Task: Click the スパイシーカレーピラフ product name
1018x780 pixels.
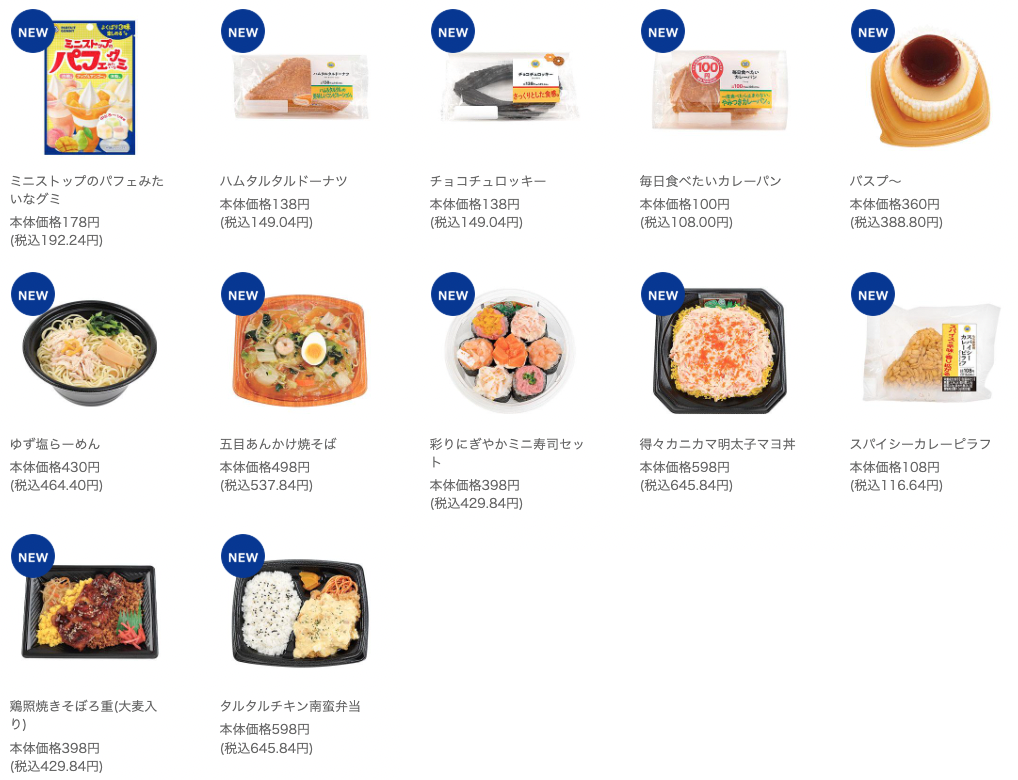Action: pyautogui.click(x=921, y=444)
